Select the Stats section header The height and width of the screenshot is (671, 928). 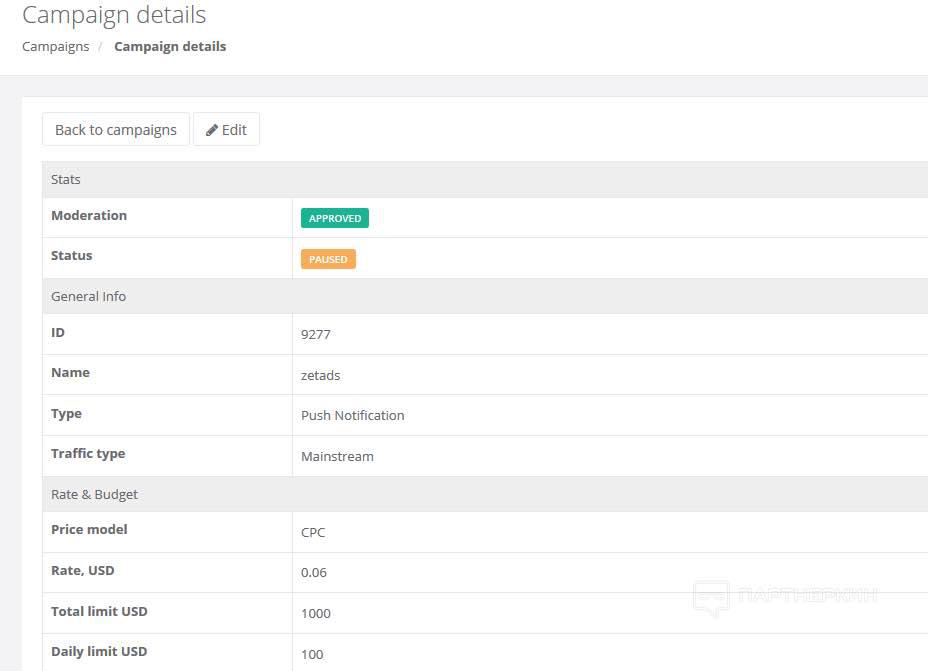(x=66, y=180)
